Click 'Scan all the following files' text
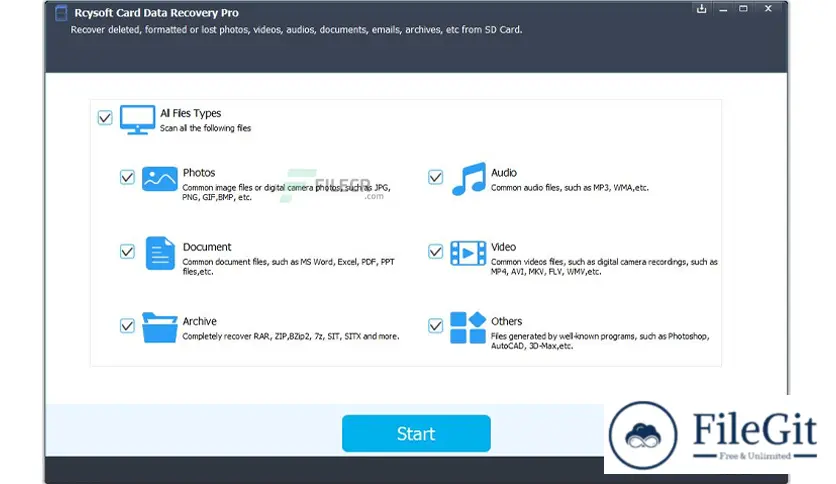The height and width of the screenshot is (484, 836). (205, 128)
